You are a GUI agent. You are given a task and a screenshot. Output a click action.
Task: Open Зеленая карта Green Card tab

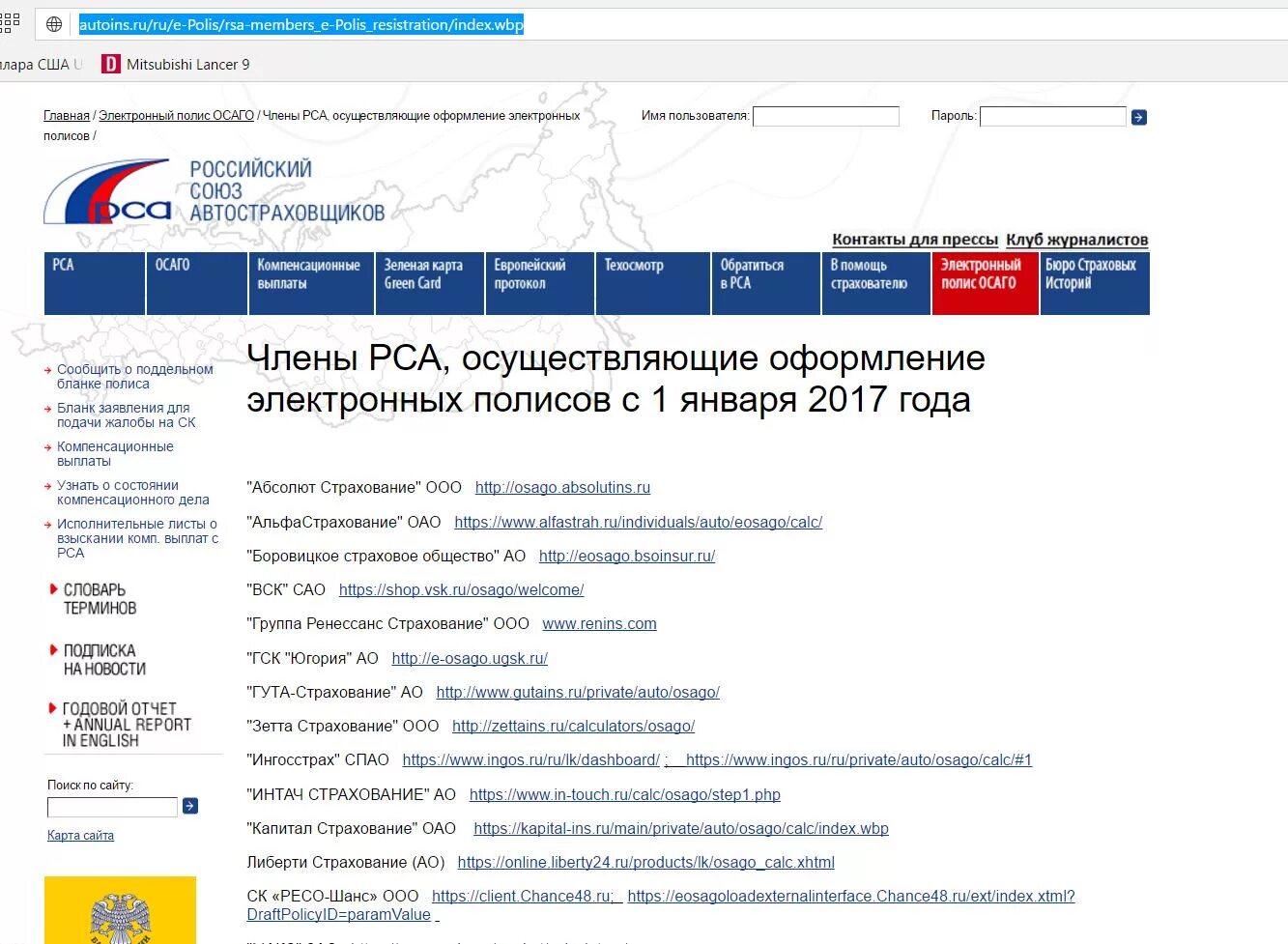pos(430,283)
